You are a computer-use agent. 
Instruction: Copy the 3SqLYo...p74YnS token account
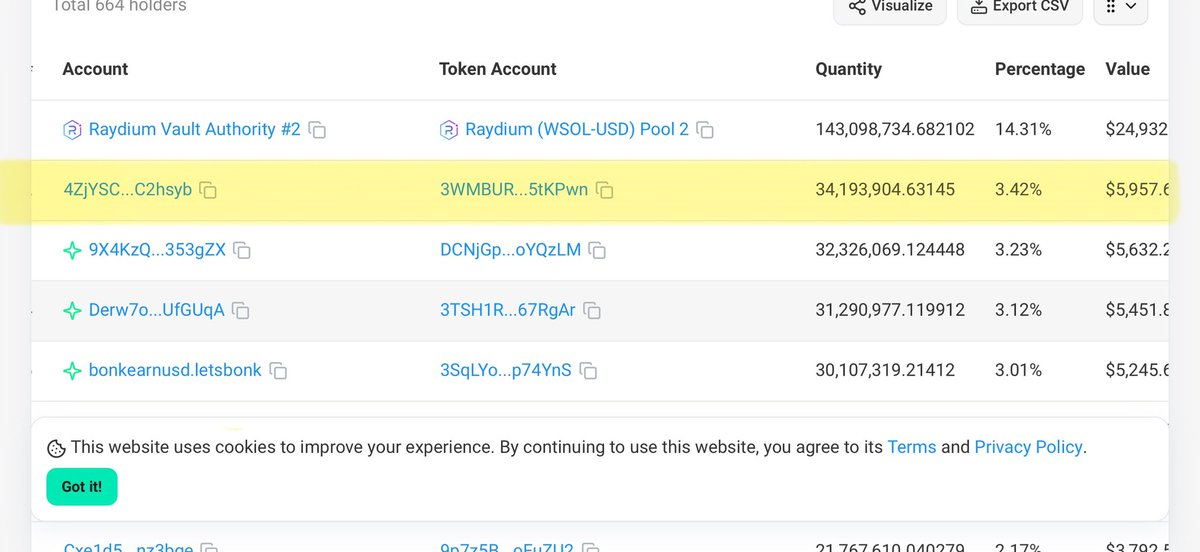pyautogui.click(x=588, y=371)
